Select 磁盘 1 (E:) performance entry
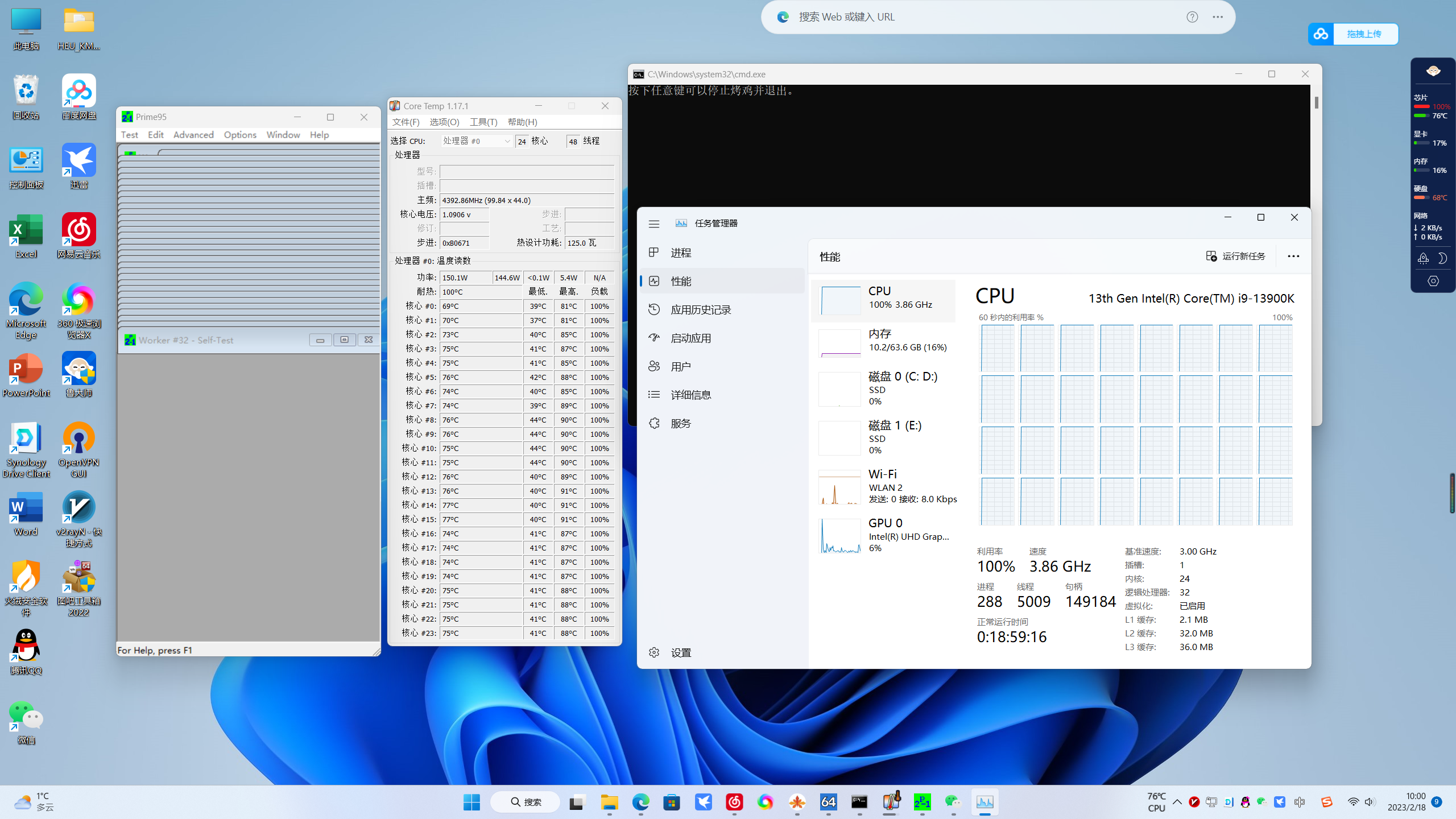 (883, 438)
